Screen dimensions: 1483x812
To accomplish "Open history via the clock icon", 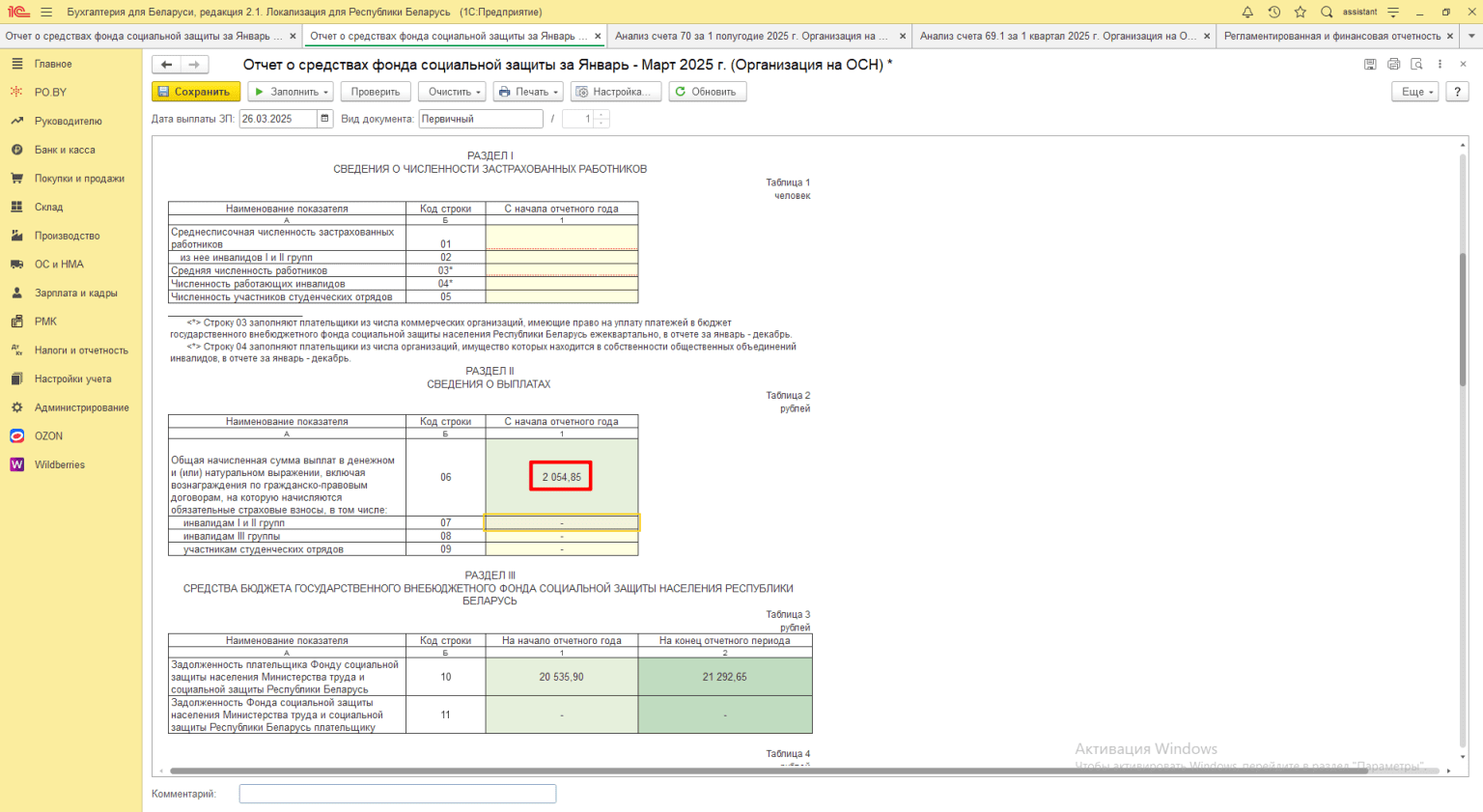I will click(x=1274, y=13).
